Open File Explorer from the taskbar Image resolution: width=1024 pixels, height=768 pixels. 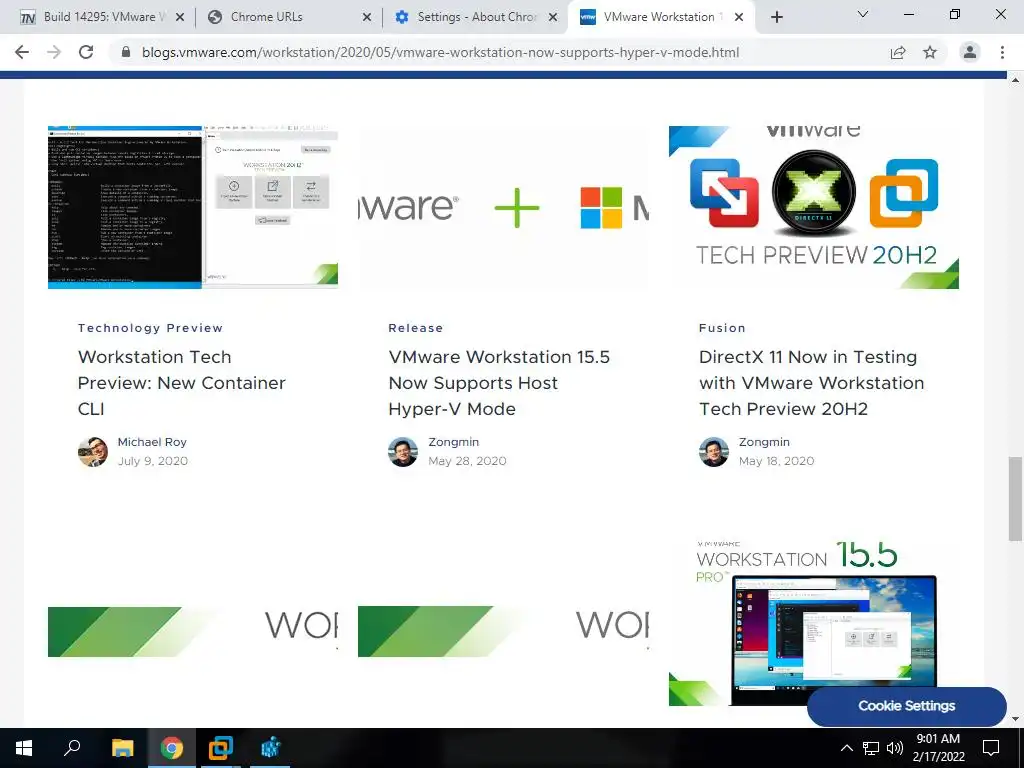[122, 748]
